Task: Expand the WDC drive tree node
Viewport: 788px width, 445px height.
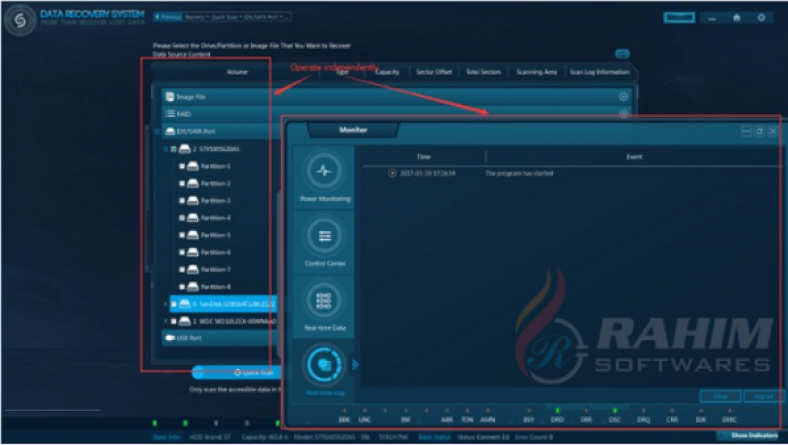Action: tap(166, 321)
